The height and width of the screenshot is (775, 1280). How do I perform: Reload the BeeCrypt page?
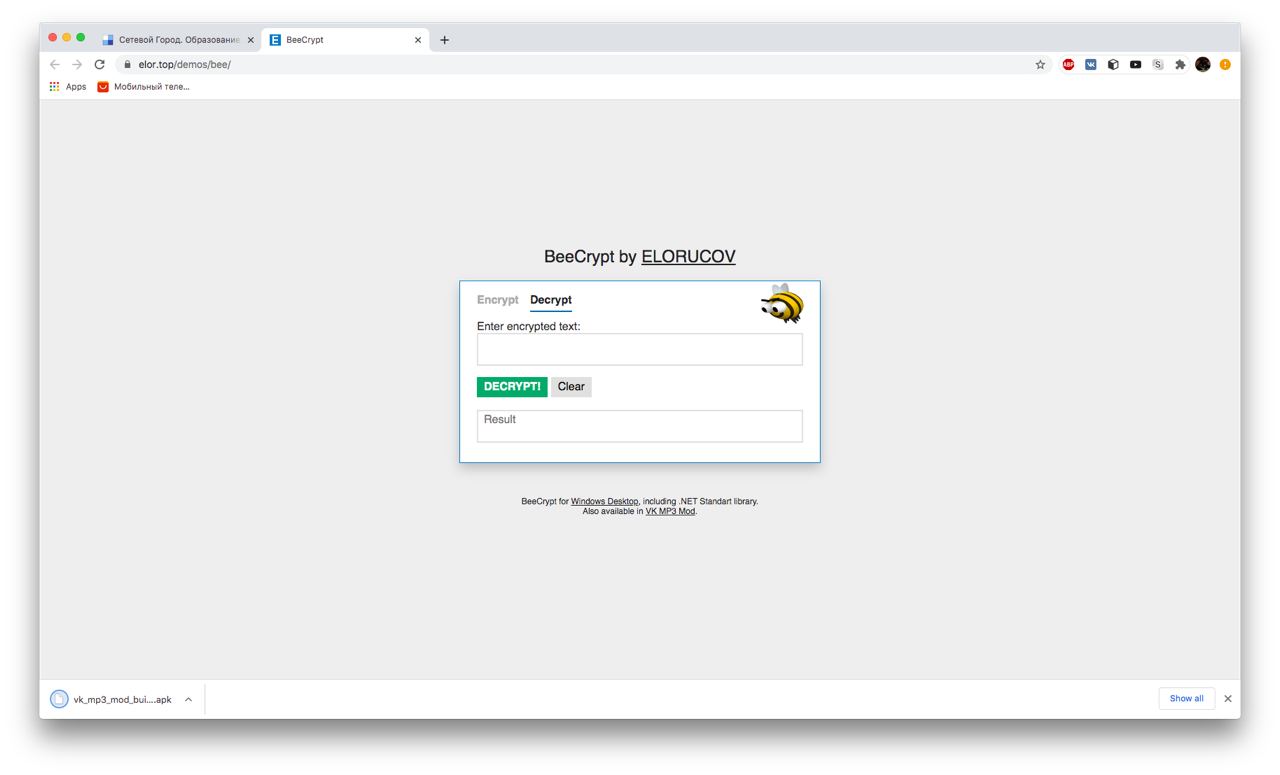[x=99, y=64]
